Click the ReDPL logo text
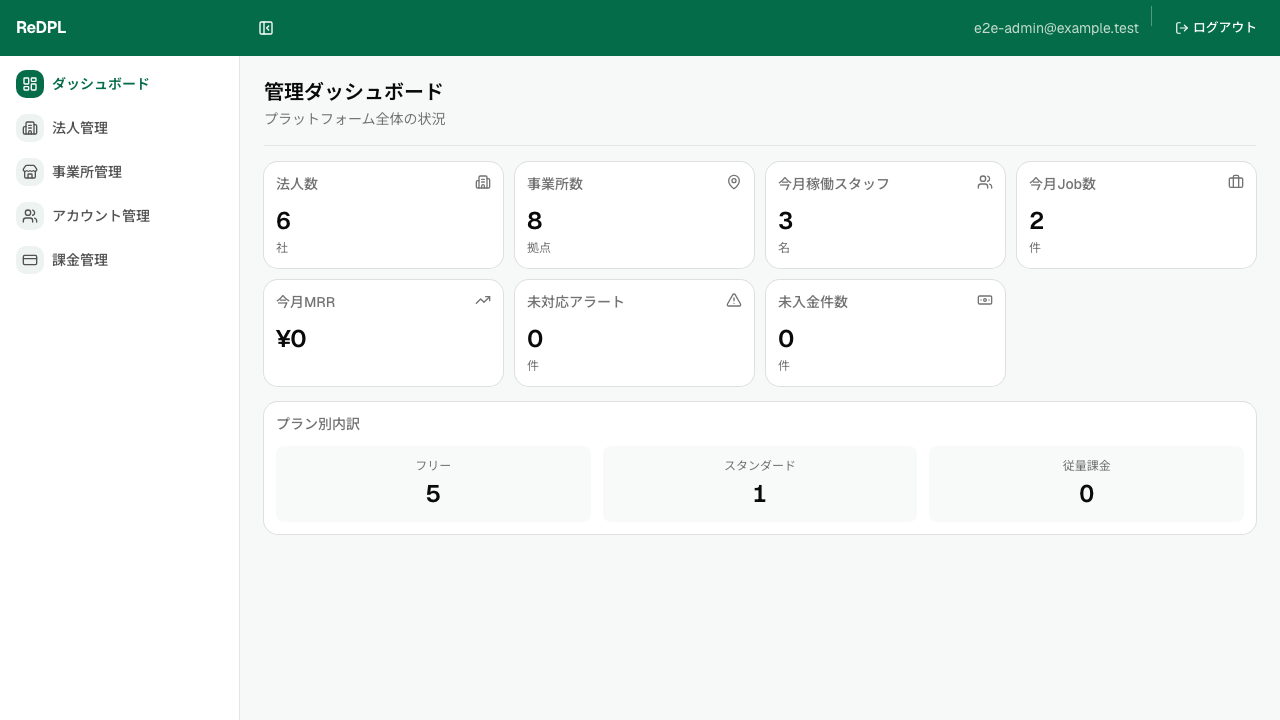The image size is (1280, 720). point(41,28)
